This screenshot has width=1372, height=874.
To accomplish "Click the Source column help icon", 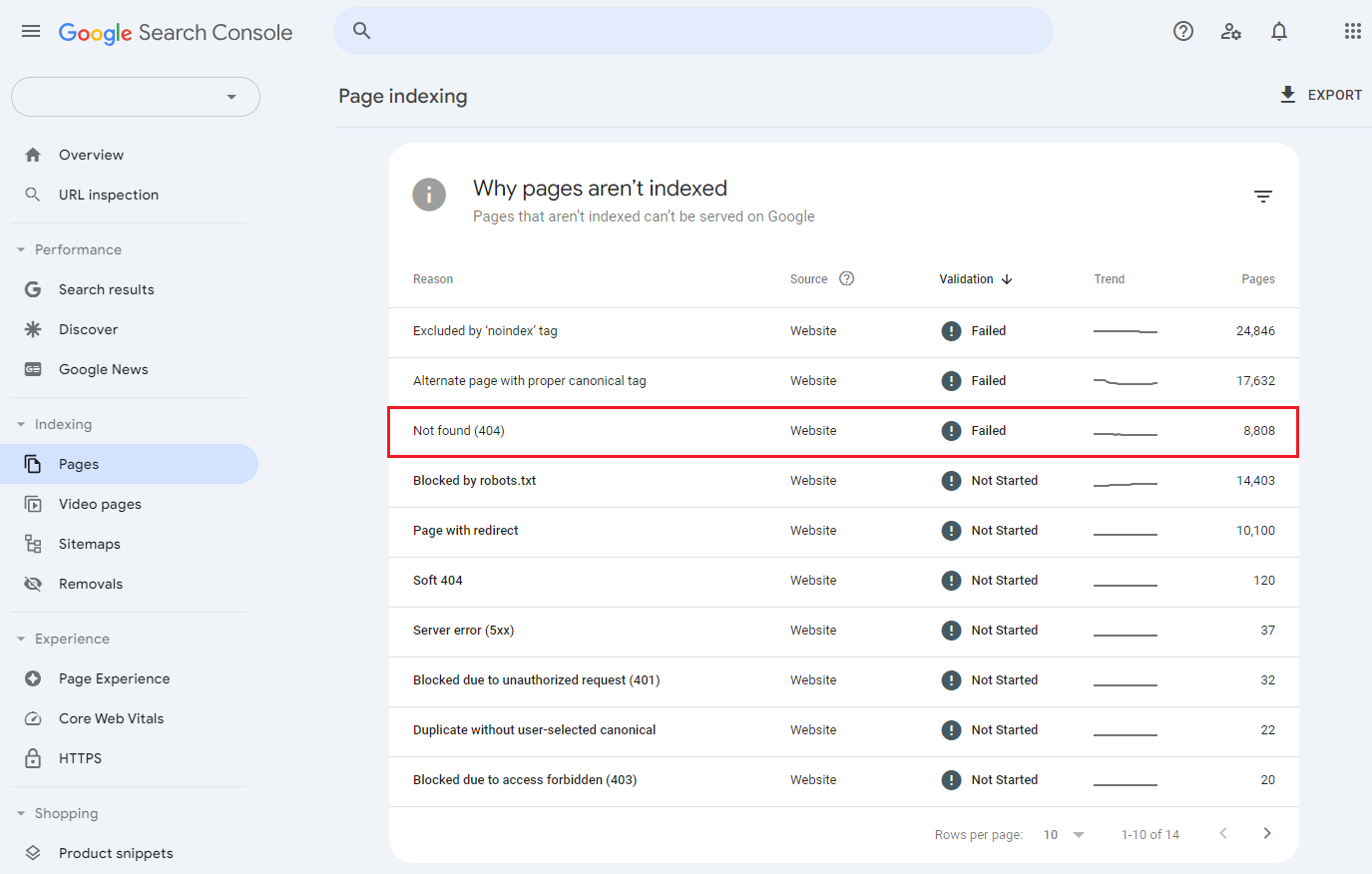I will coord(847,278).
